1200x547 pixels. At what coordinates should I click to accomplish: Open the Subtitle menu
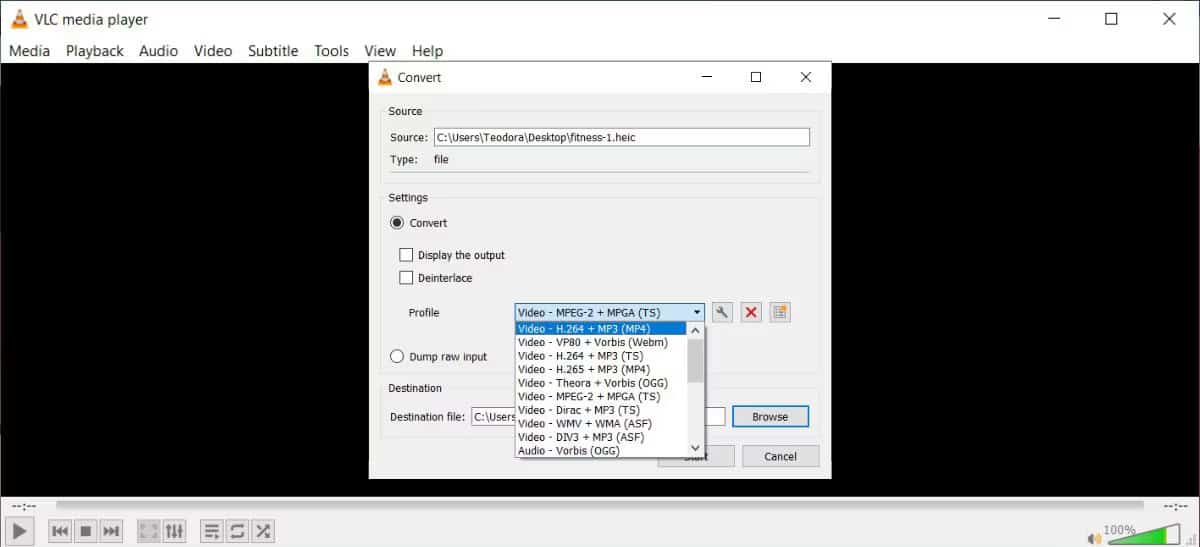point(273,51)
